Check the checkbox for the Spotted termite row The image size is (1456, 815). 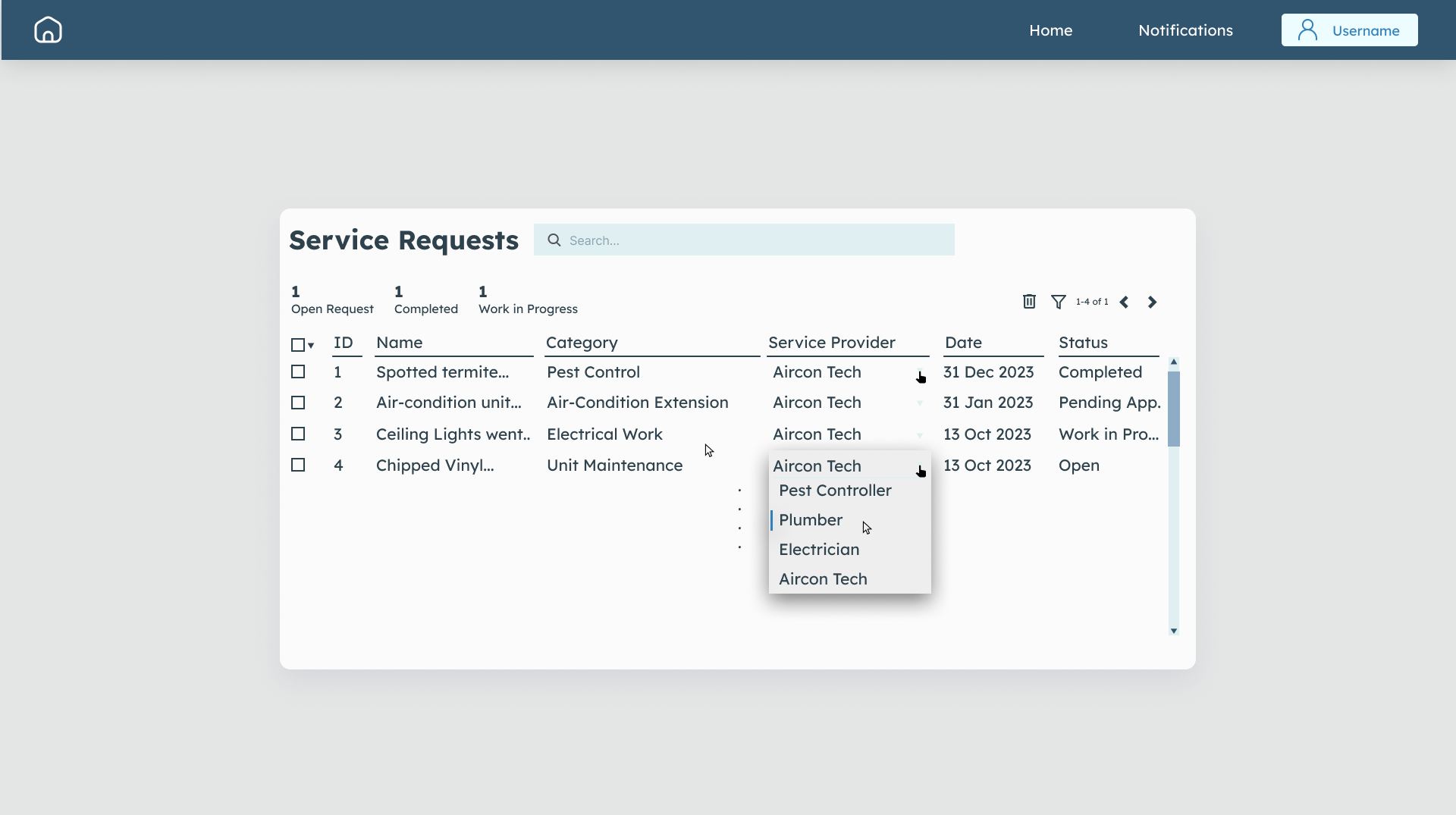(x=297, y=371)
